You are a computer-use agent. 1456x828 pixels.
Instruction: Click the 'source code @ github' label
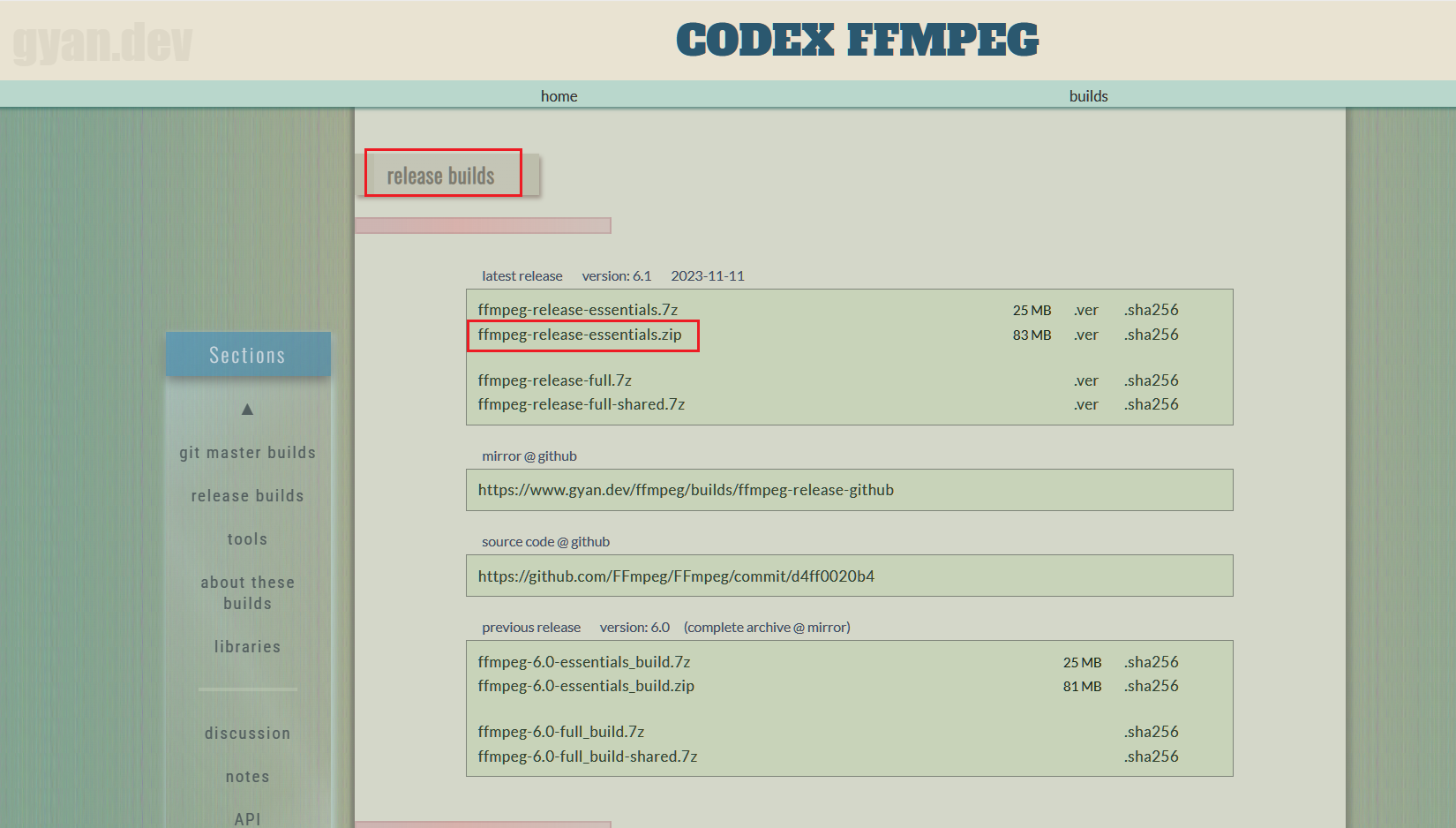coord(545,542)
